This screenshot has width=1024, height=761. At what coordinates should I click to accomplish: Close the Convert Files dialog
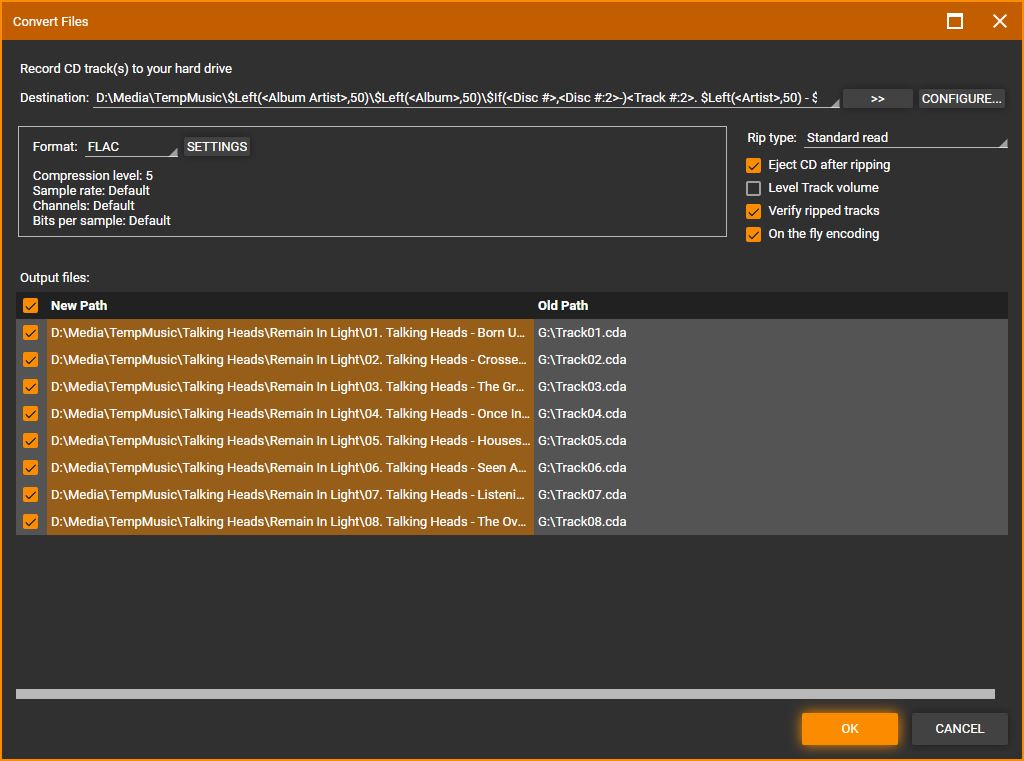click(999, 21)
